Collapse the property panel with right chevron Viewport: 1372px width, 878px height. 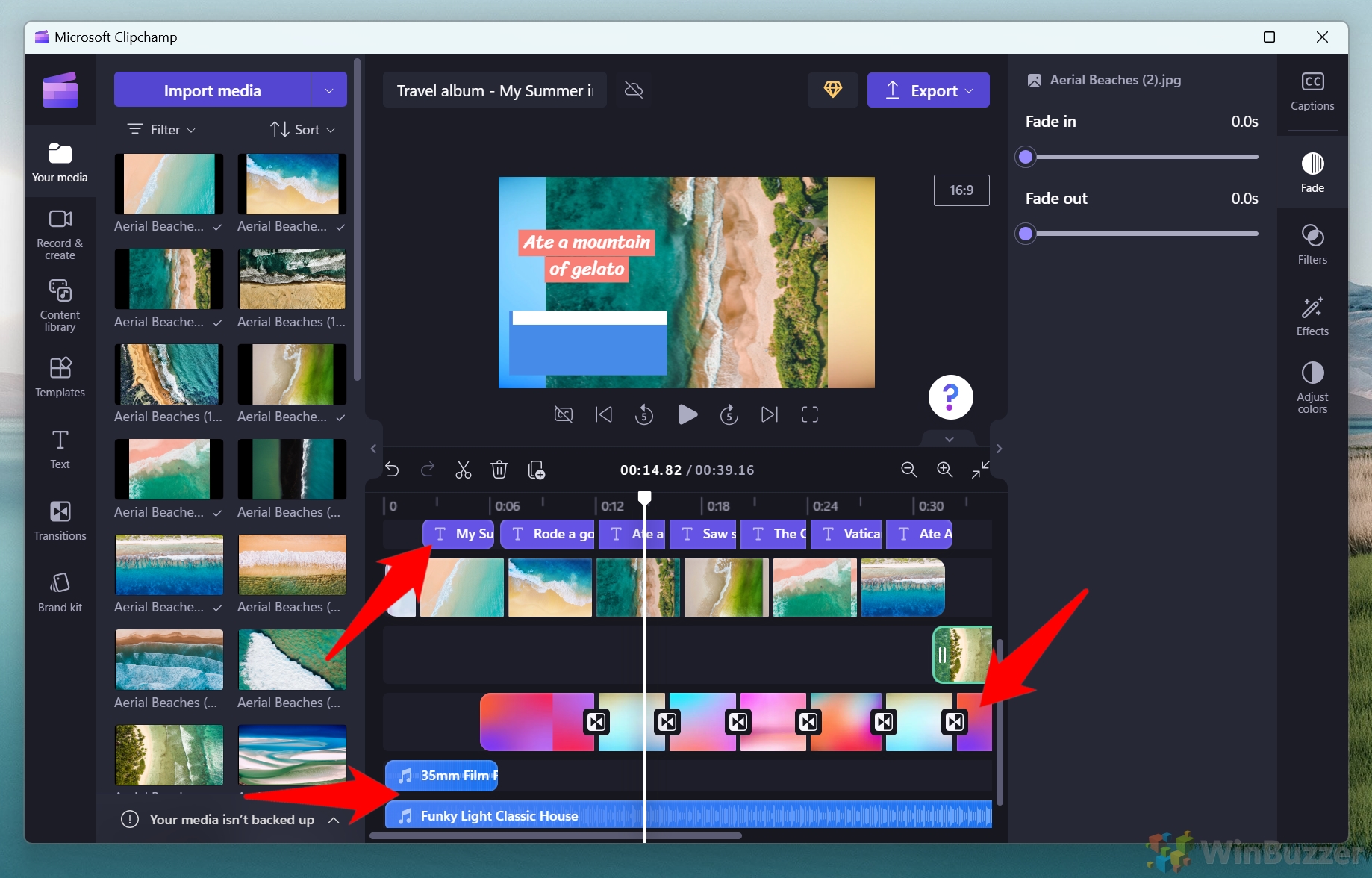click(x=999, y=449)
